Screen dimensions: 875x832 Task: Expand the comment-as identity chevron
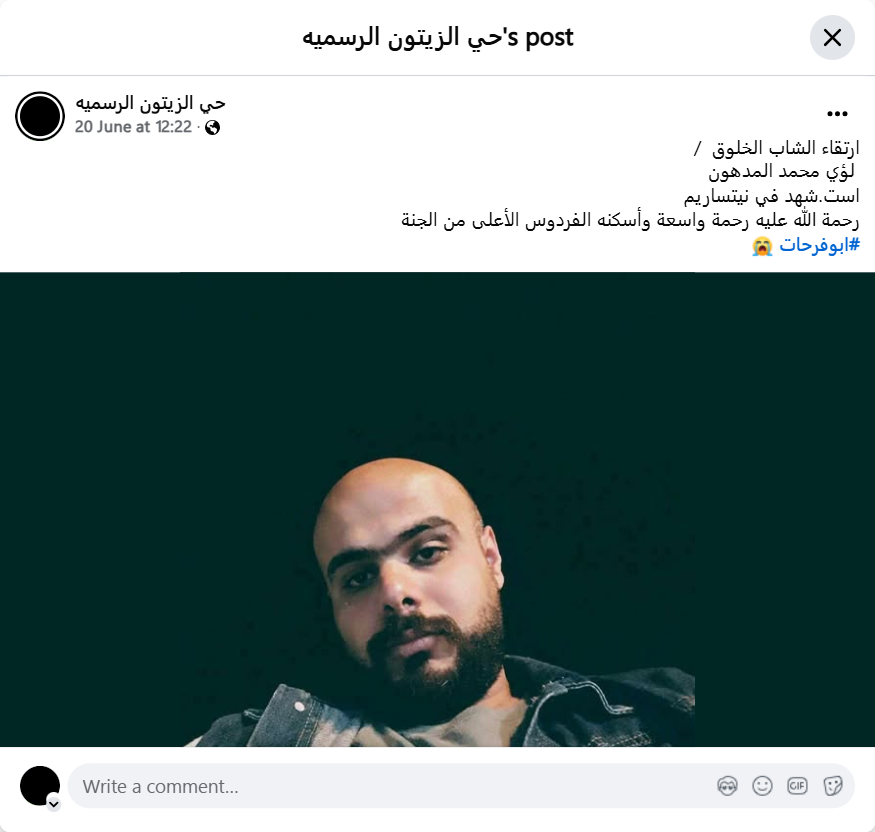54,804
